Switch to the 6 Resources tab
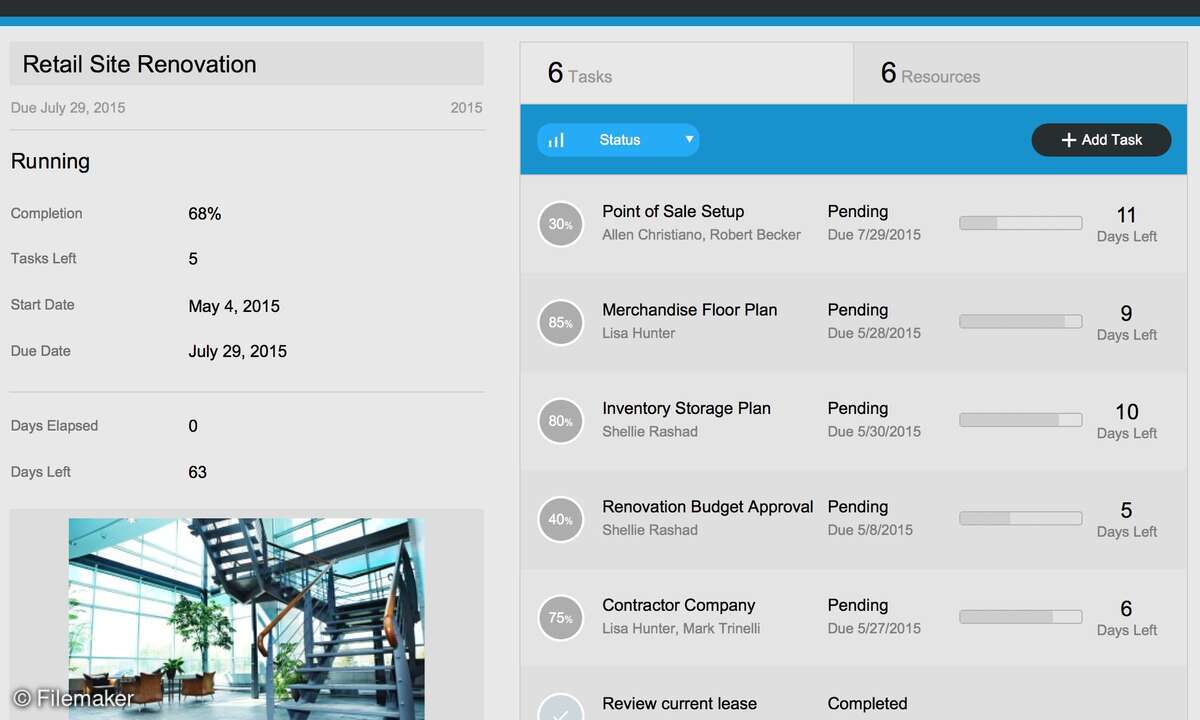Image resolution: width=1200 pixels, height=720 pixels. [x=1019, y=74]
